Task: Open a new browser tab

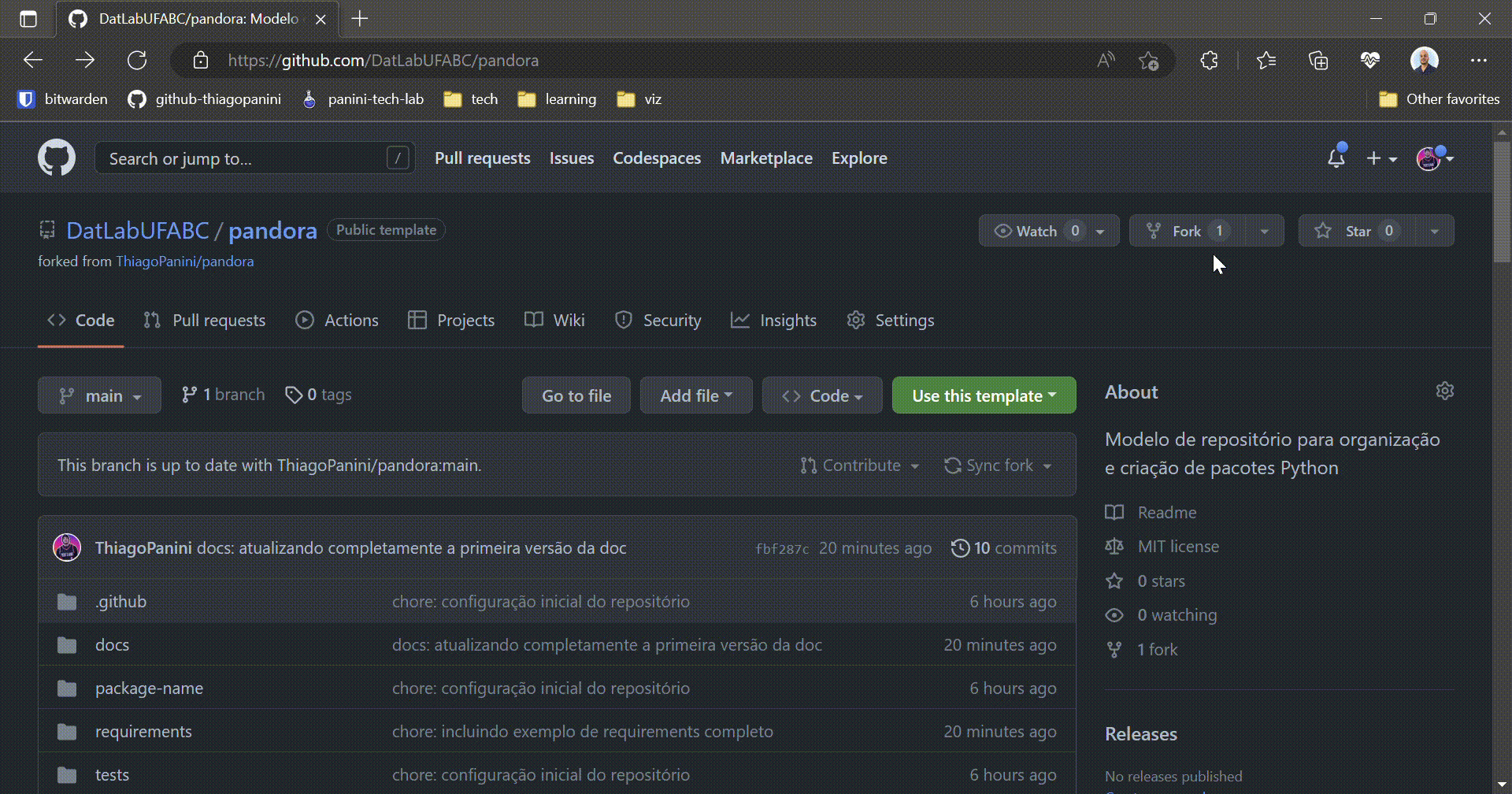Action: pyautogui.click(x=360, y=19)
